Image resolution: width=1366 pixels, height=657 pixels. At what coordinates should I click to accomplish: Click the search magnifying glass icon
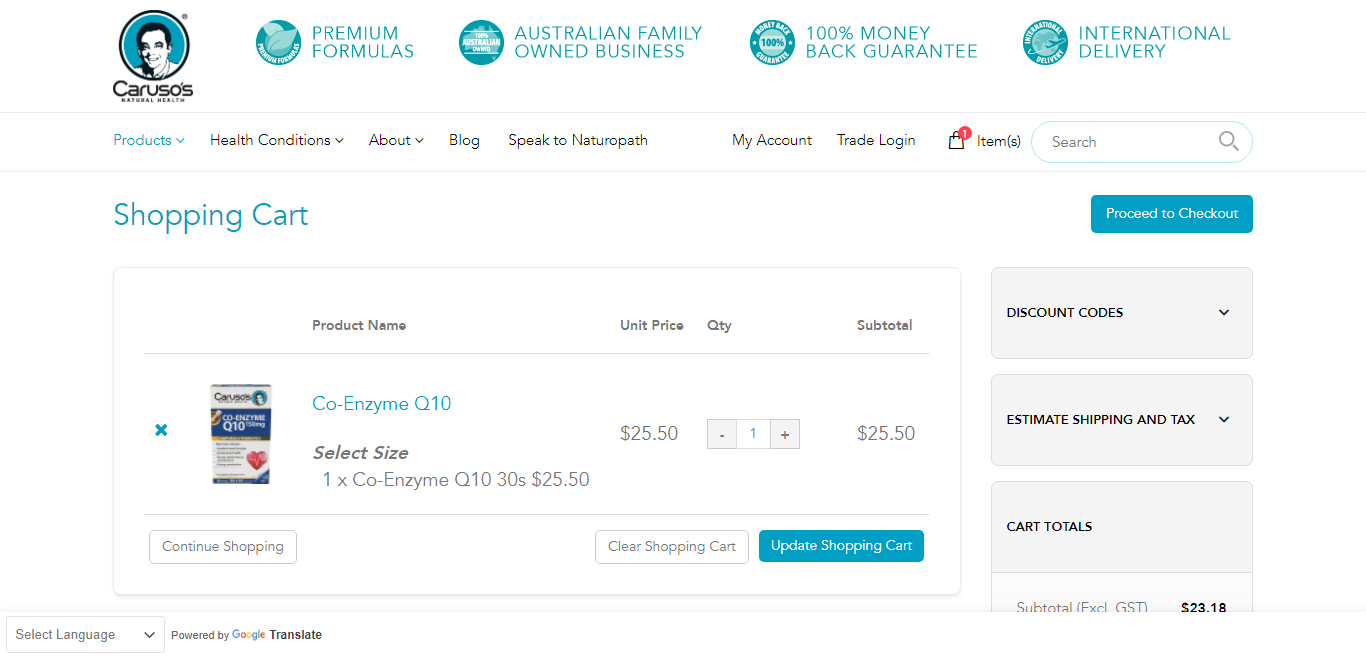[x=1229, y=141]
